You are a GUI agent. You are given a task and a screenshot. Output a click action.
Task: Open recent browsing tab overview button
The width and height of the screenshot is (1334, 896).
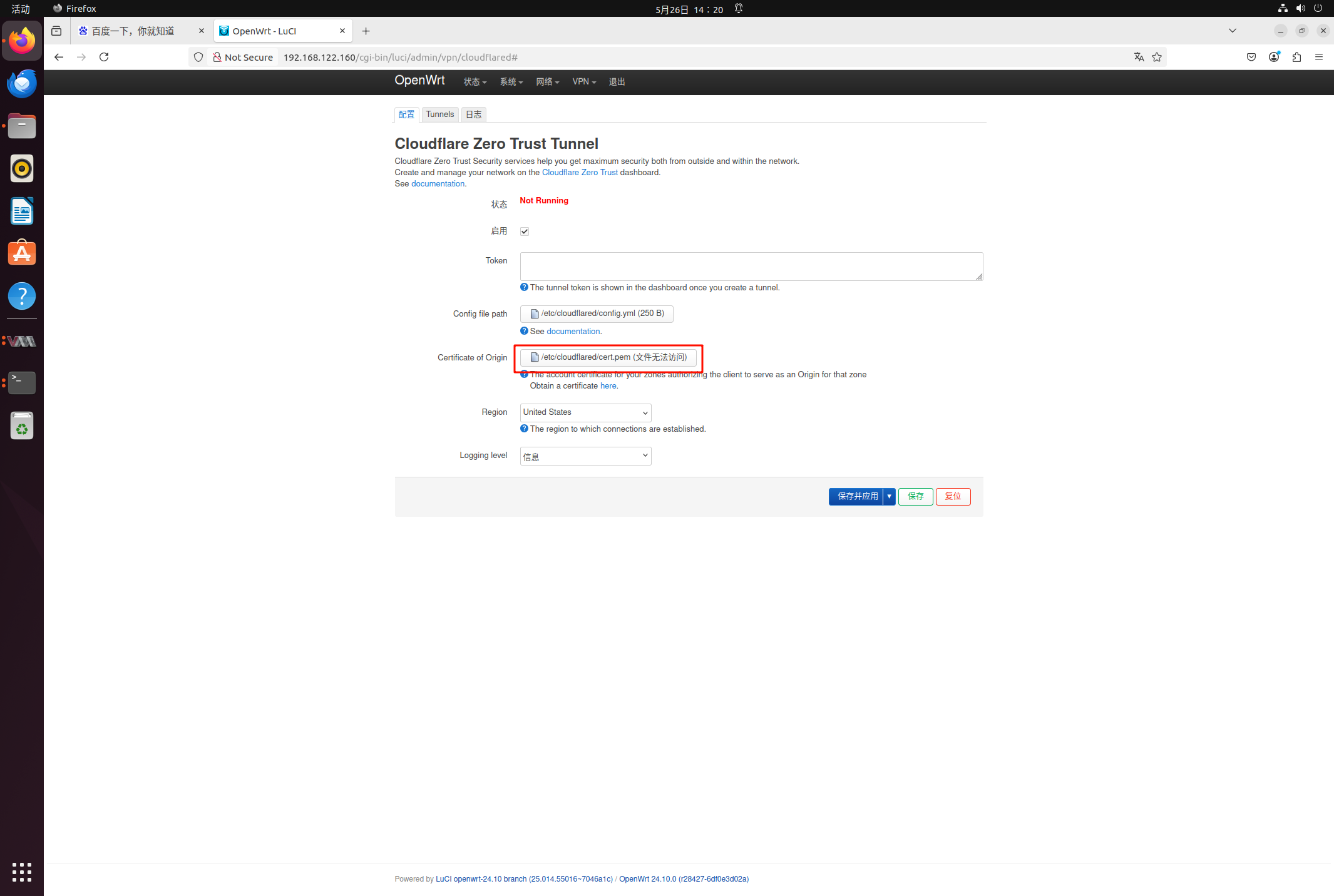click(56, 31)
